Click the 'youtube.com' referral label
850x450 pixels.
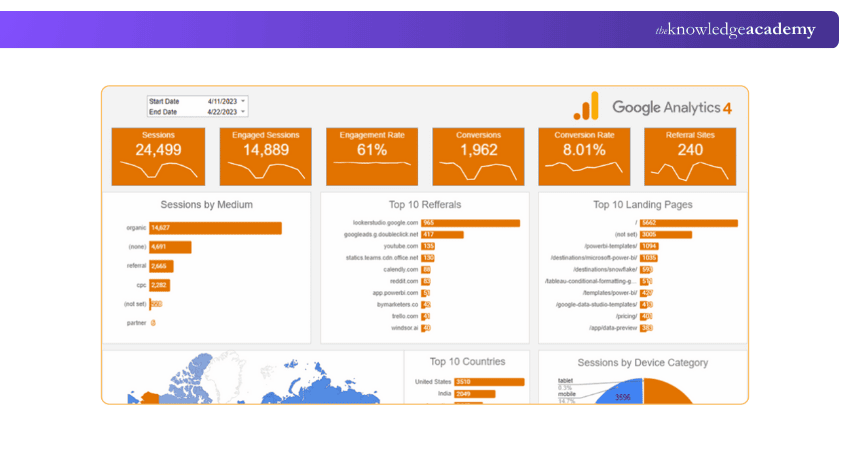(x=401, y=246)
